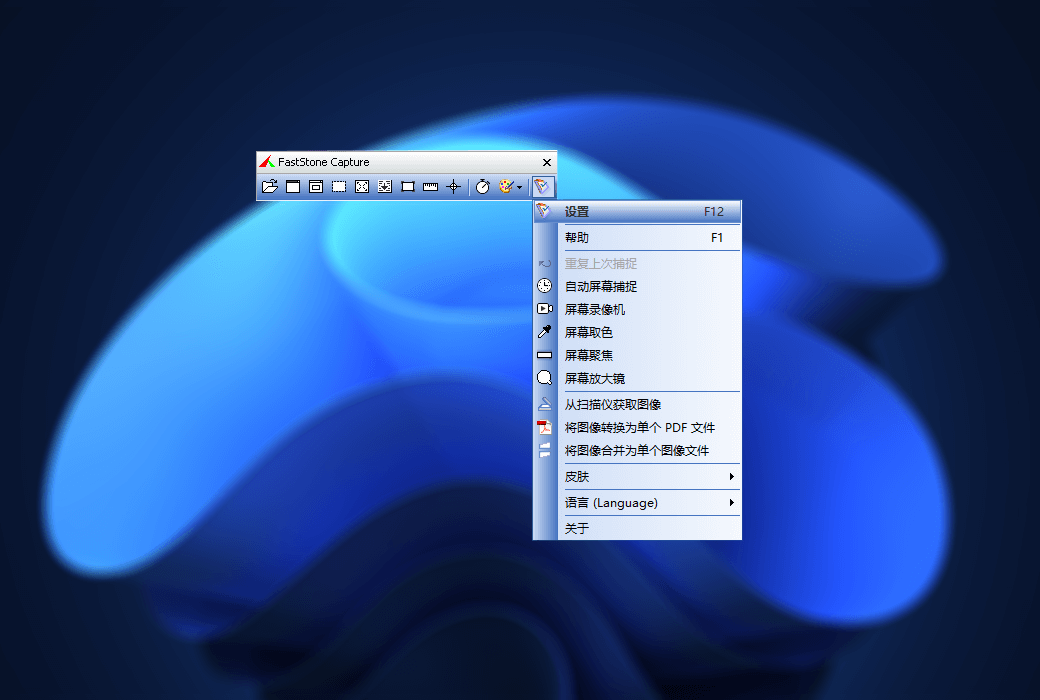
Task: Select the Capture Fixed-Size Region tool
Action: [408, 186]
